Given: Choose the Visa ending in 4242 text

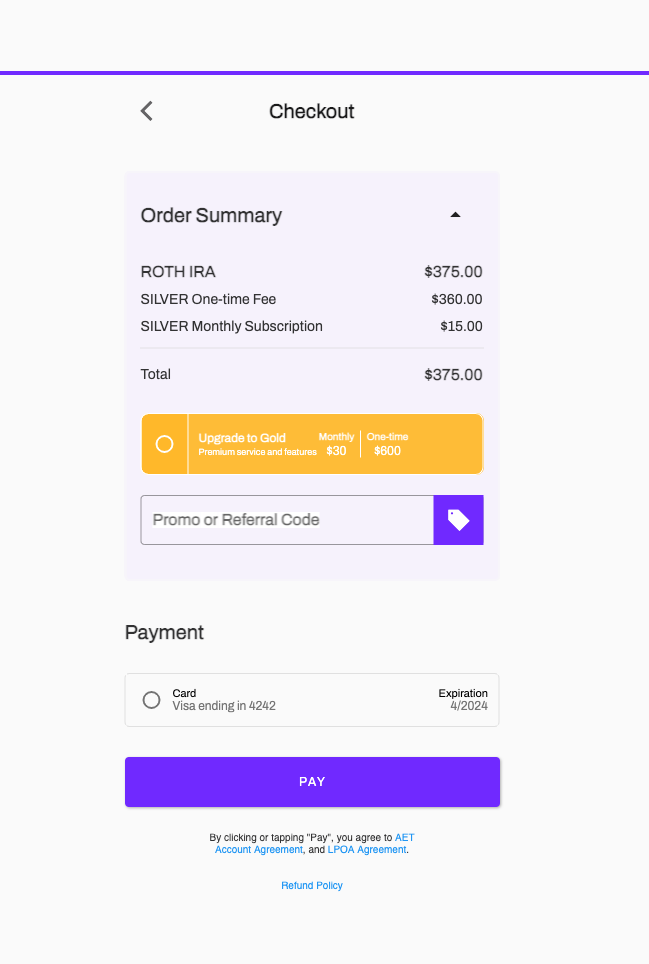Looking at the screenshot, I should point(224,706).
